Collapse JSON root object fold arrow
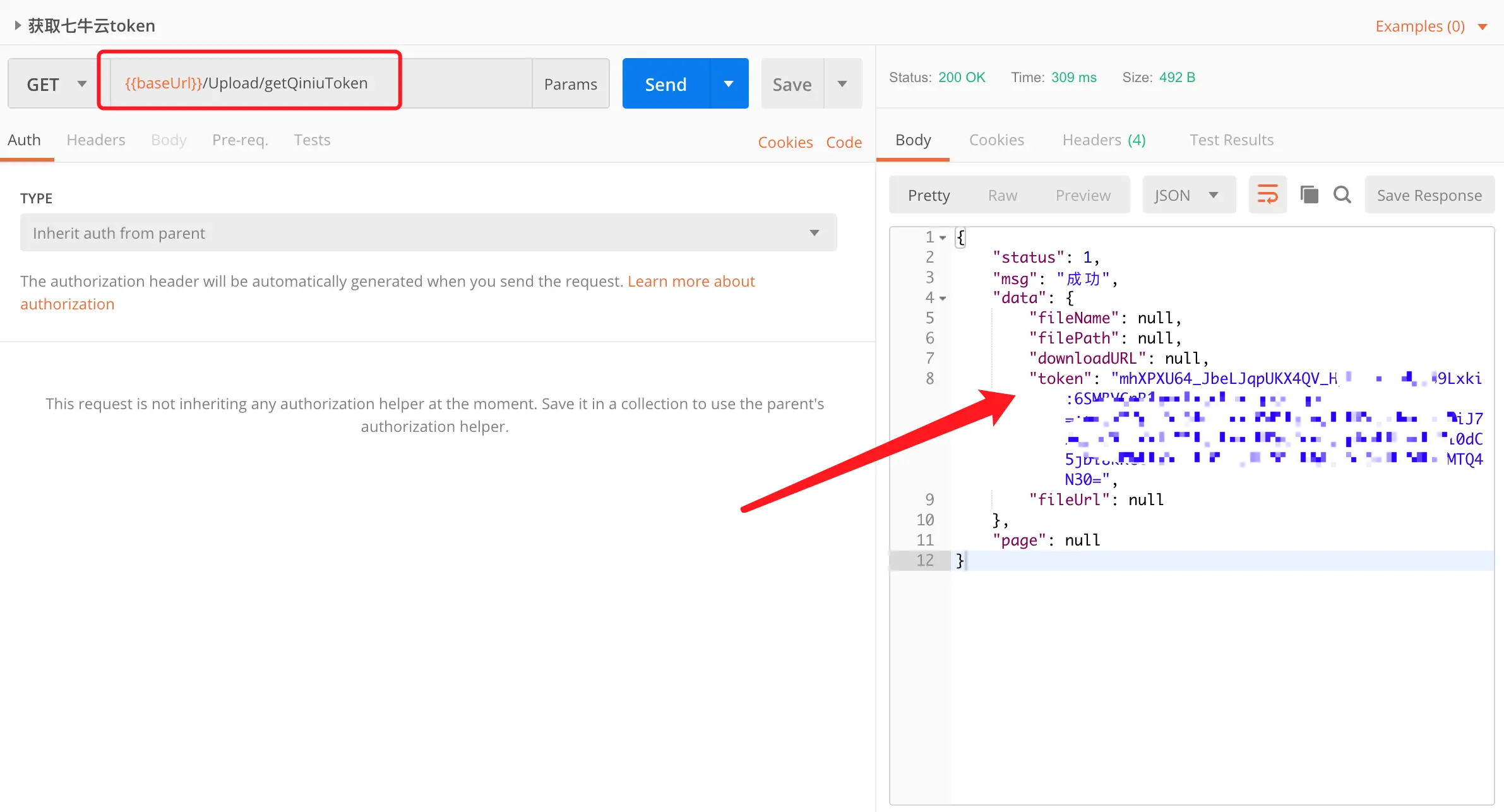1504x812 pixels. tap(943, 238)
